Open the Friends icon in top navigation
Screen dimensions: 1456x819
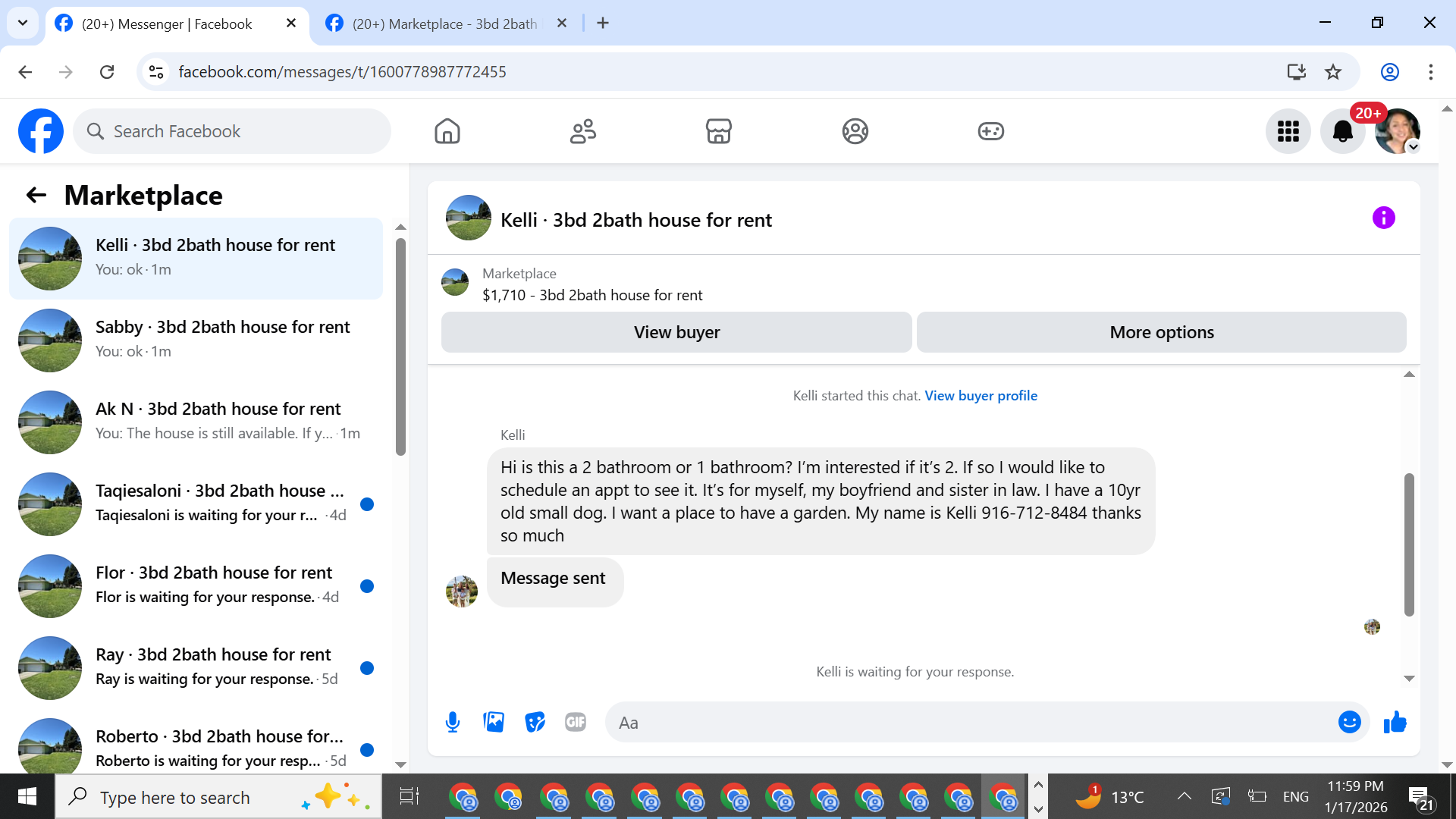click(x=582, y=131)
